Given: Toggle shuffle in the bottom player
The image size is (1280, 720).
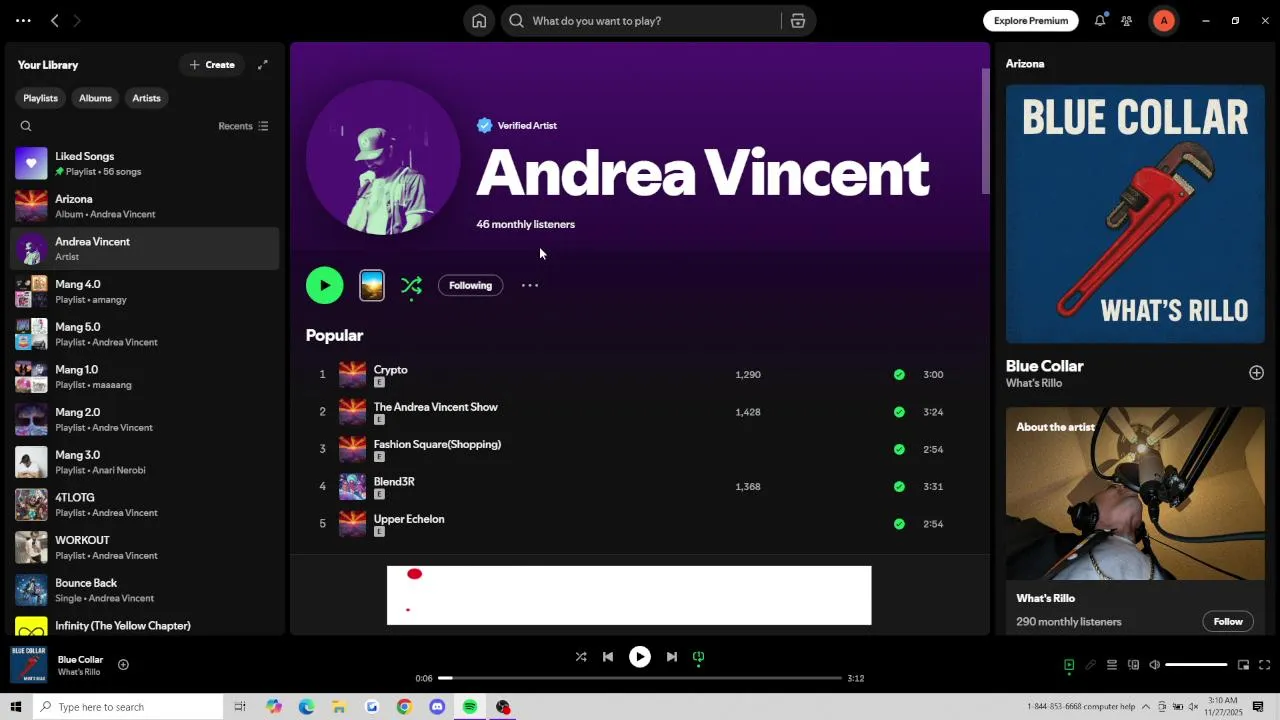Looking at the screenshot, I should [x=581, y=657].
